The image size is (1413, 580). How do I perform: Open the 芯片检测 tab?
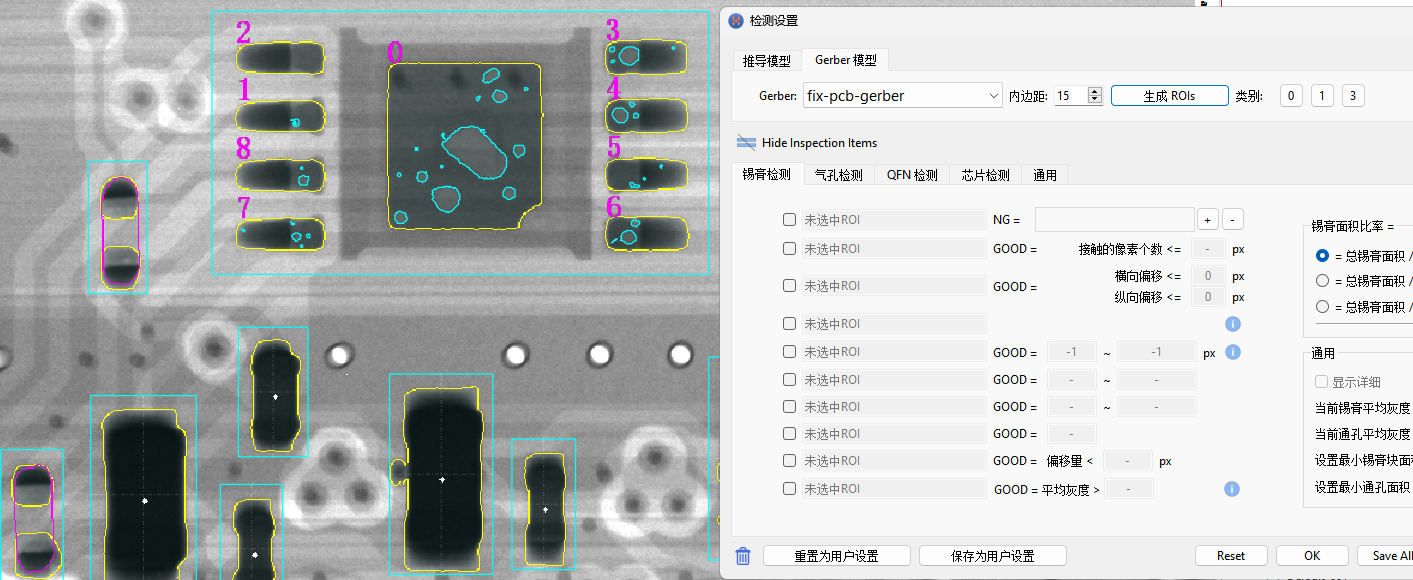pos(985,175)
